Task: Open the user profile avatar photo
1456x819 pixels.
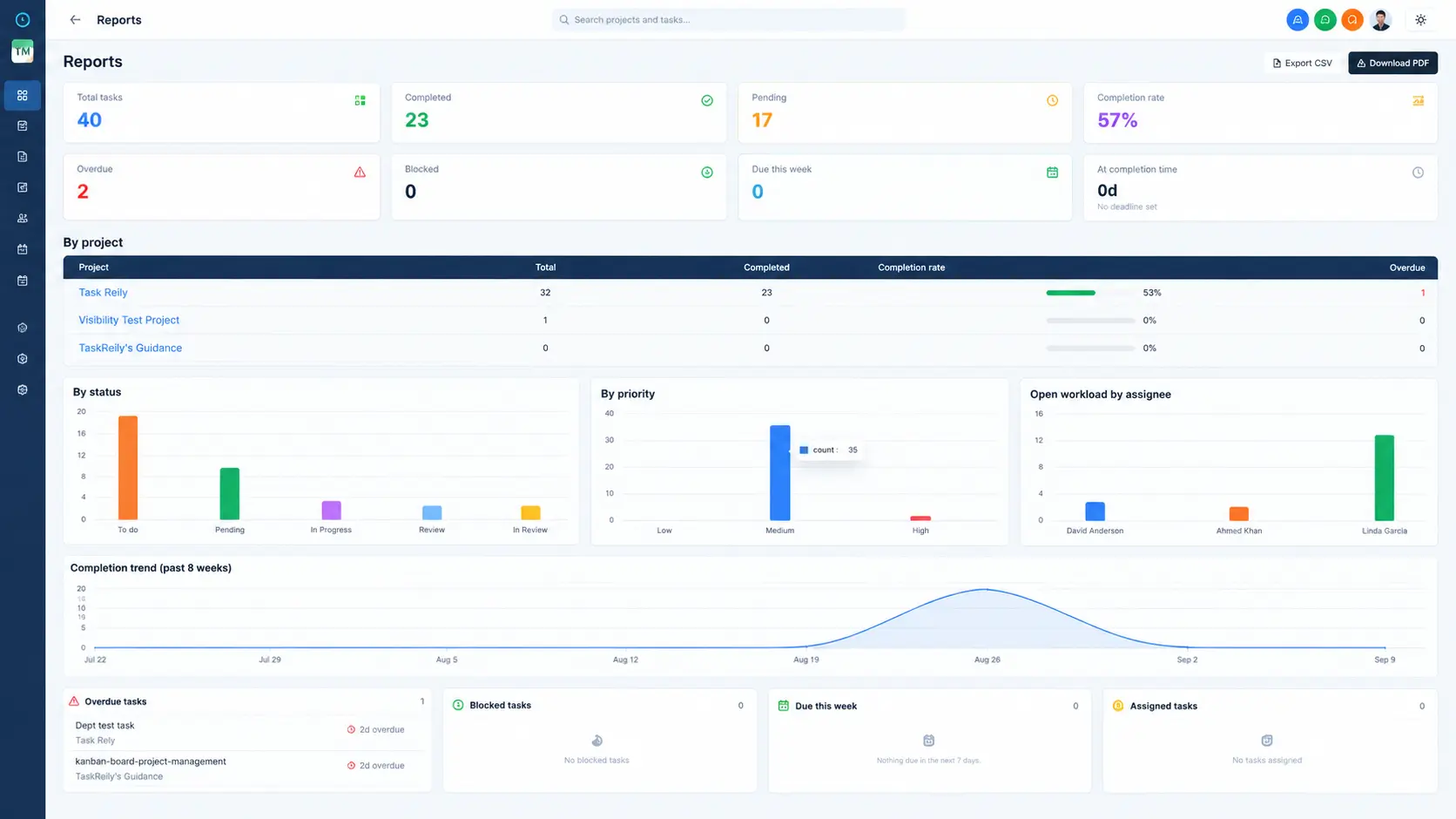Action: [1381, 20]
